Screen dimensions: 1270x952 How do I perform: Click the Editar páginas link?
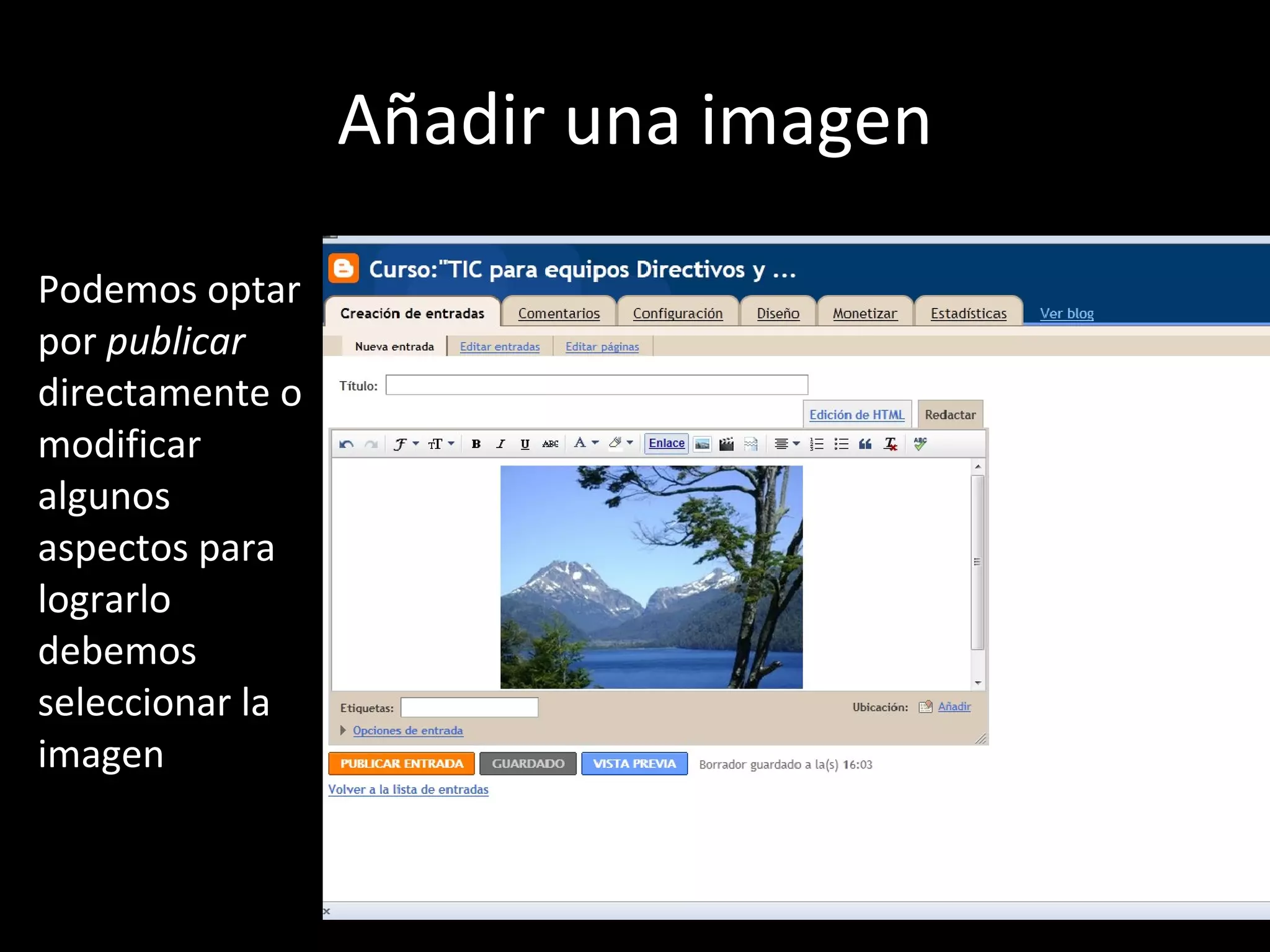[x=602, y=346]
